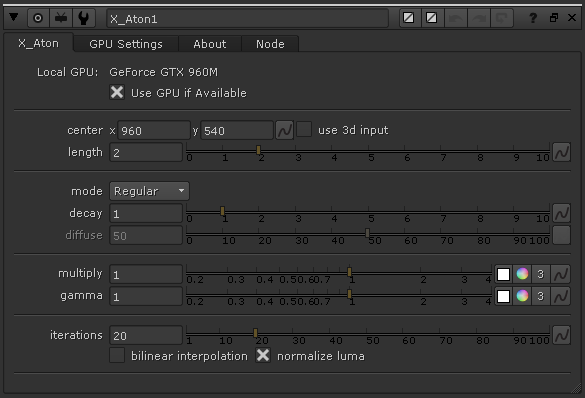Screen dimensions: 585x398
Task: Enable the bilinear interpolation checkbox
Action: [x=117, y=355]
